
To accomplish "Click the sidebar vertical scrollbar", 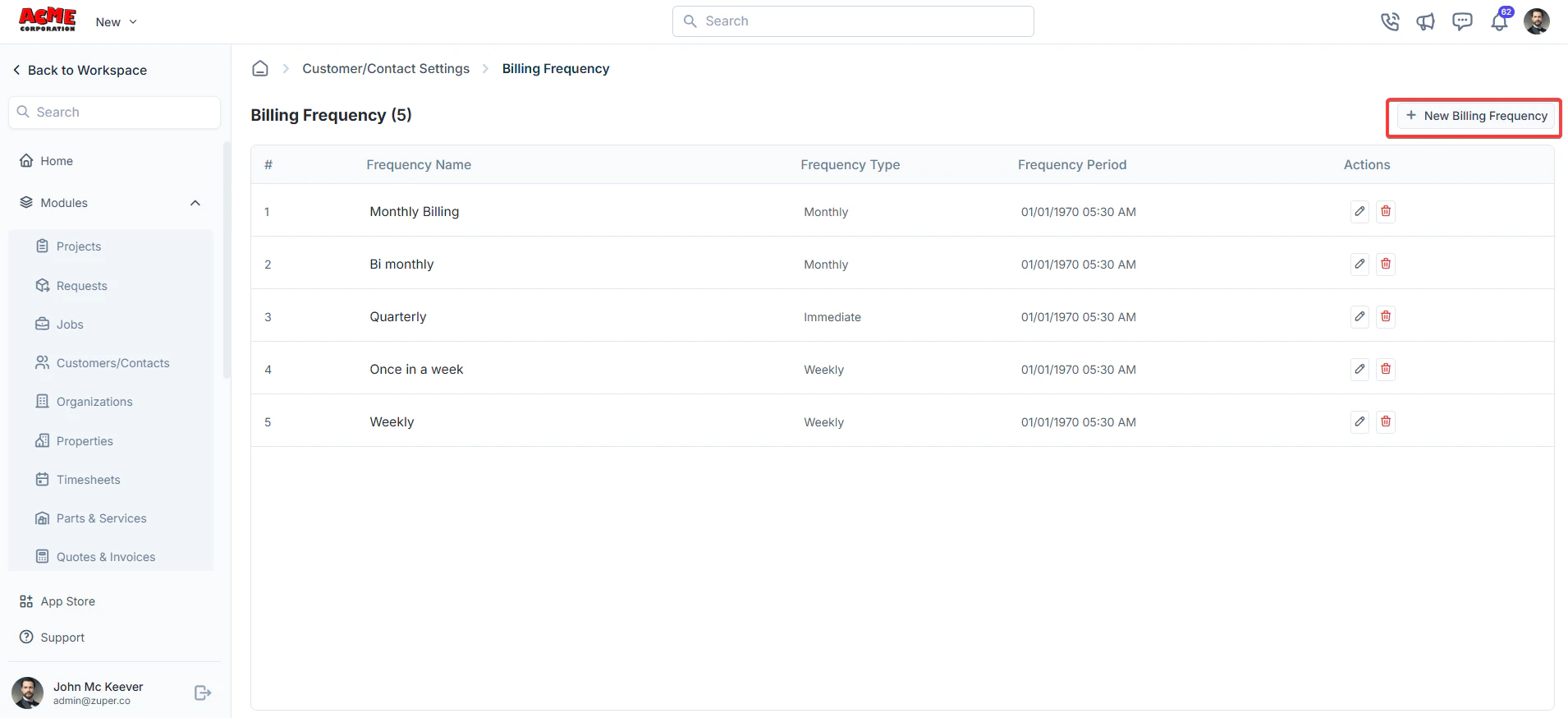I will tap(227, 260).
